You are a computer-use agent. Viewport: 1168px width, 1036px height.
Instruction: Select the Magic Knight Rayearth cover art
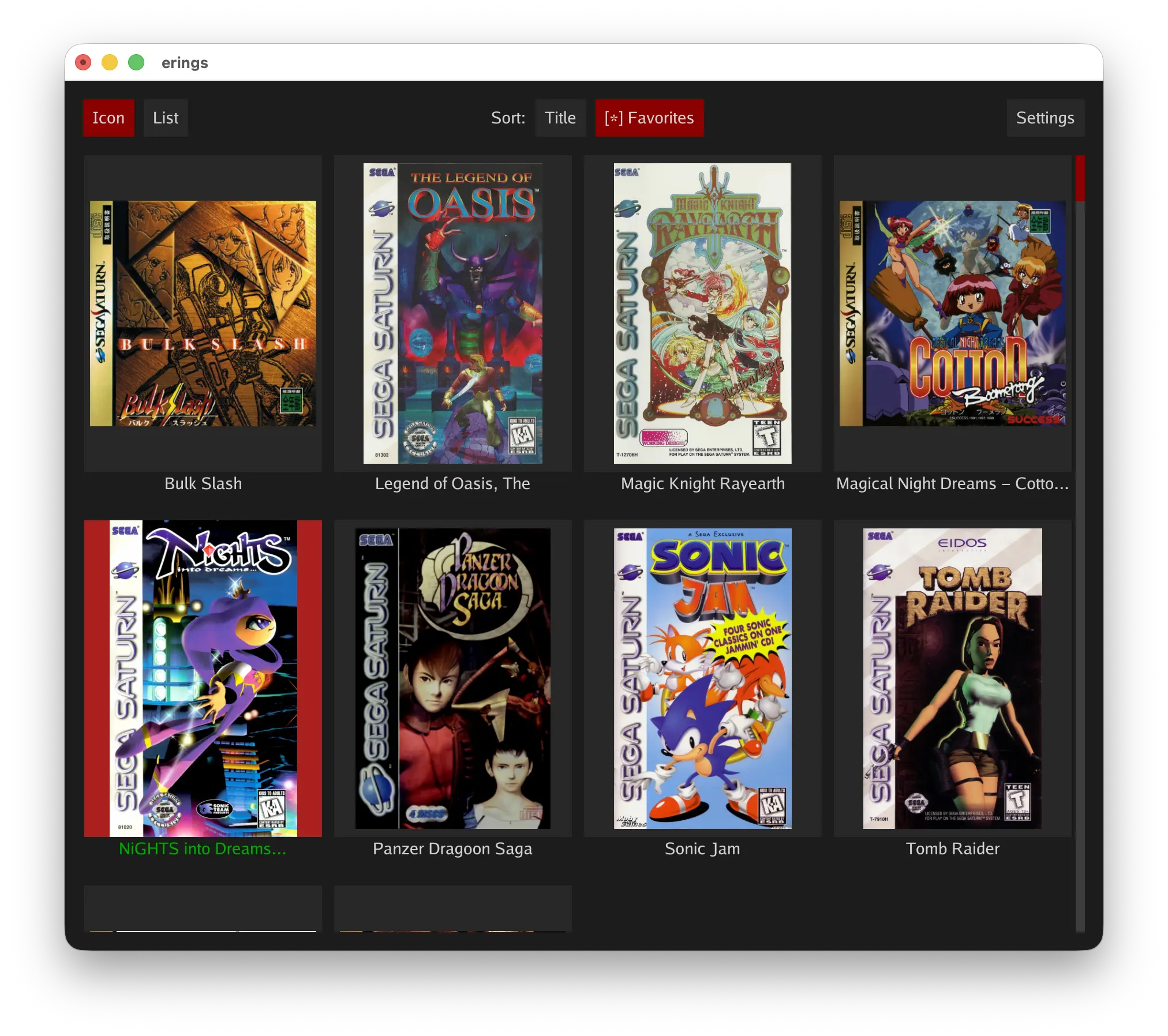pos(703,313)
